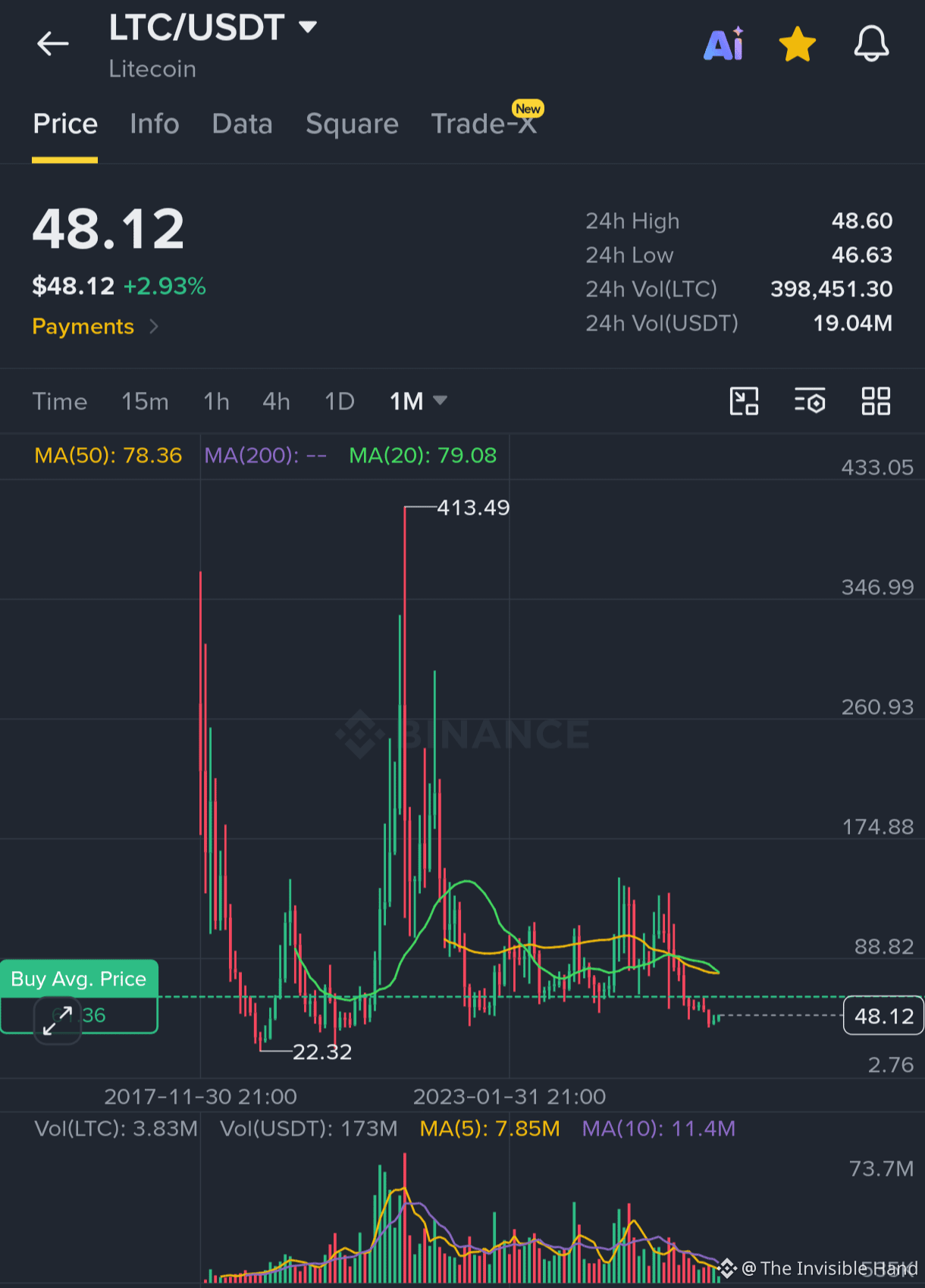Click the Litecoin subtitle
925x1288 pixels.
click(152, 69)
